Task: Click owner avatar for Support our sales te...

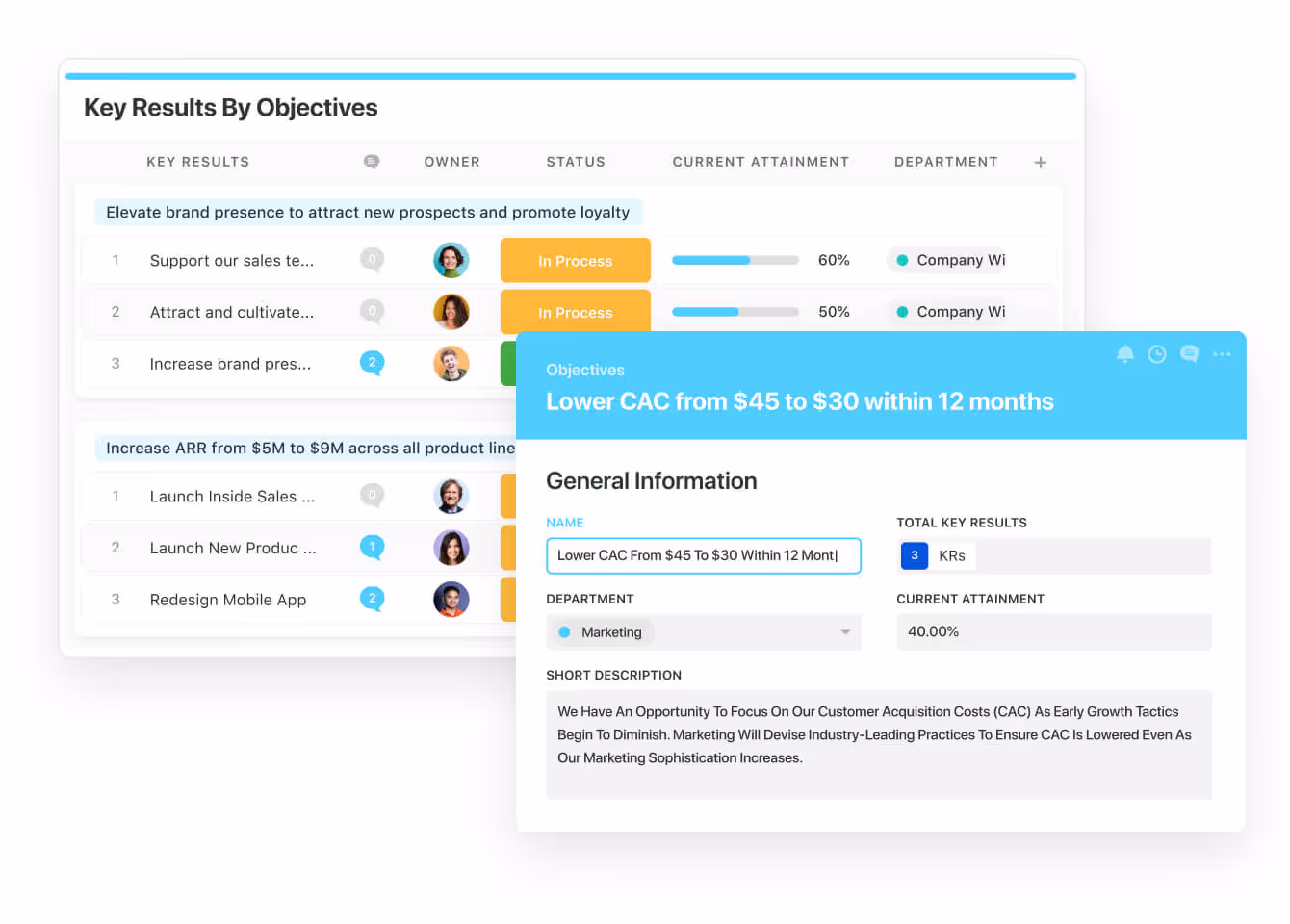Action: [x=451, y=260]
